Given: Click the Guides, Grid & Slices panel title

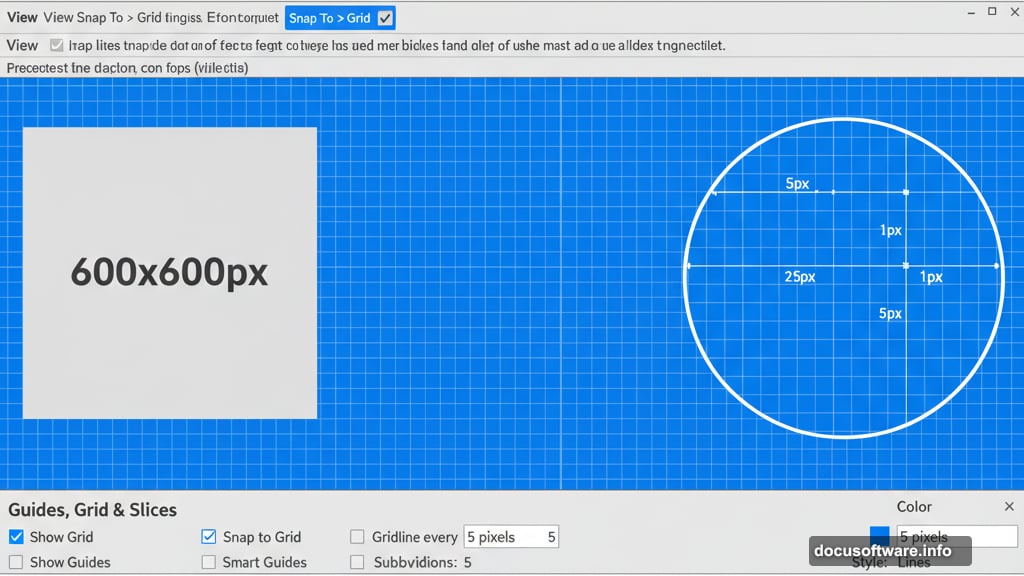Looking at the screenshot, I should (92, 510).
